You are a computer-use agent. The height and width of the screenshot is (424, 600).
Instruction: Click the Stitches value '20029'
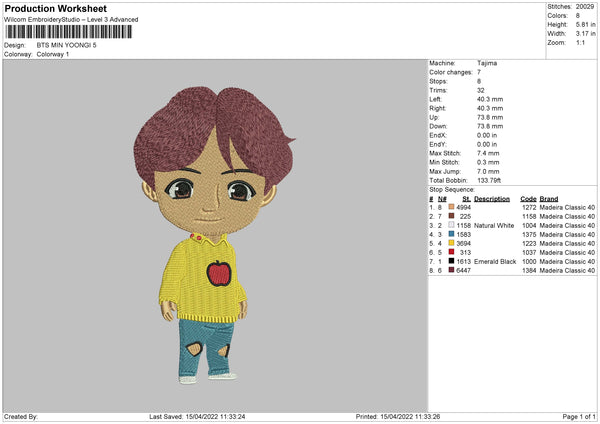585,7
